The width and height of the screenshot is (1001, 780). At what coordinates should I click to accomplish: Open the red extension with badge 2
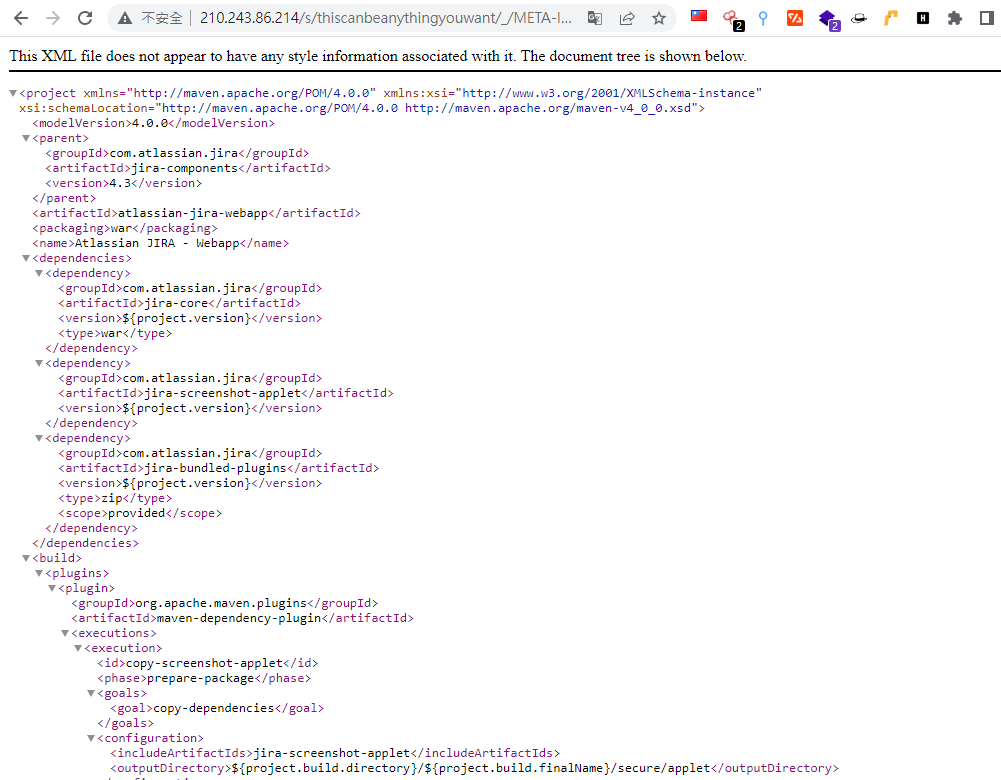732,19
